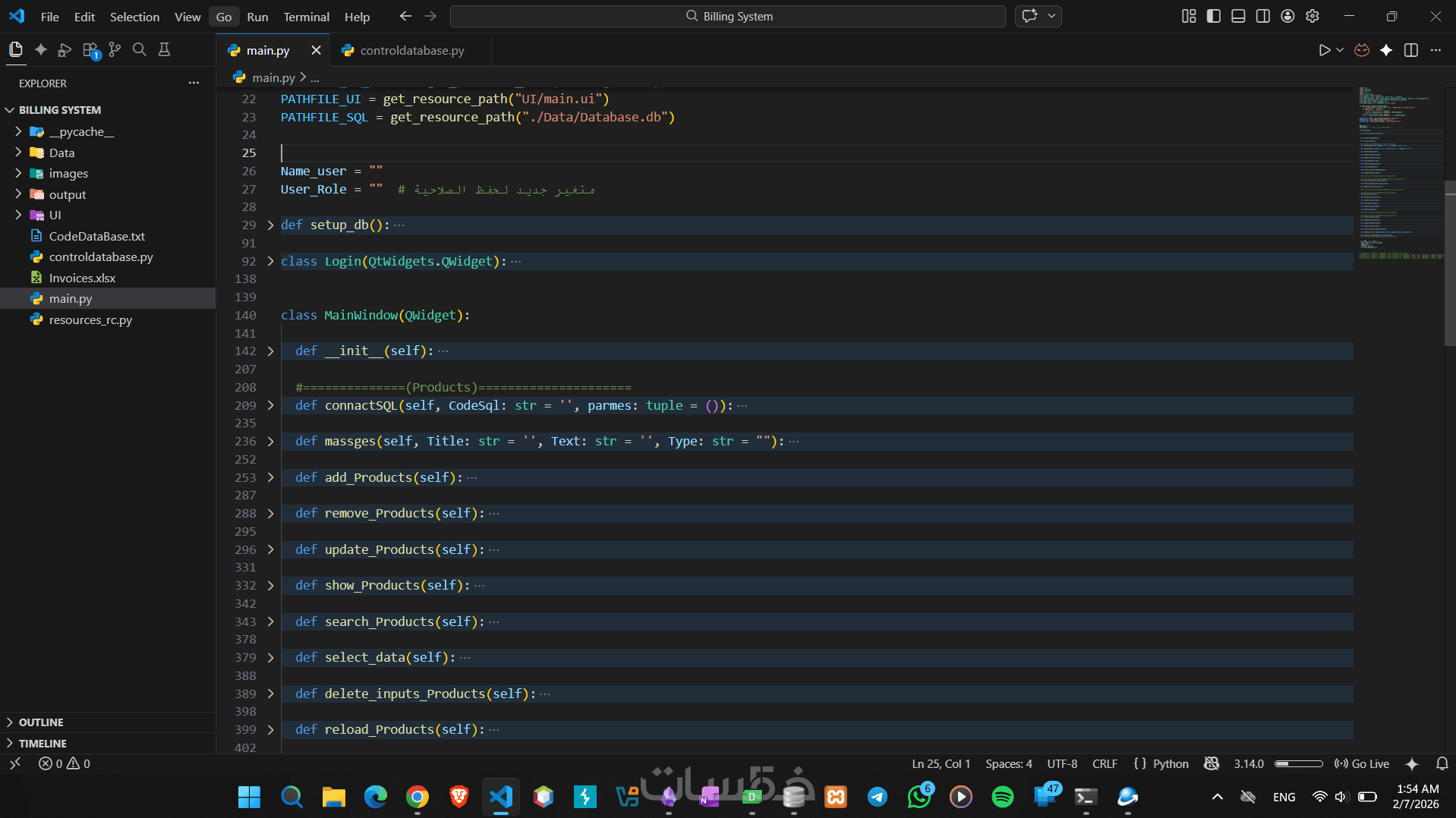Expand the Data folder in Explorer
The height and width of the screenshot is (818, 1456).
61,153
